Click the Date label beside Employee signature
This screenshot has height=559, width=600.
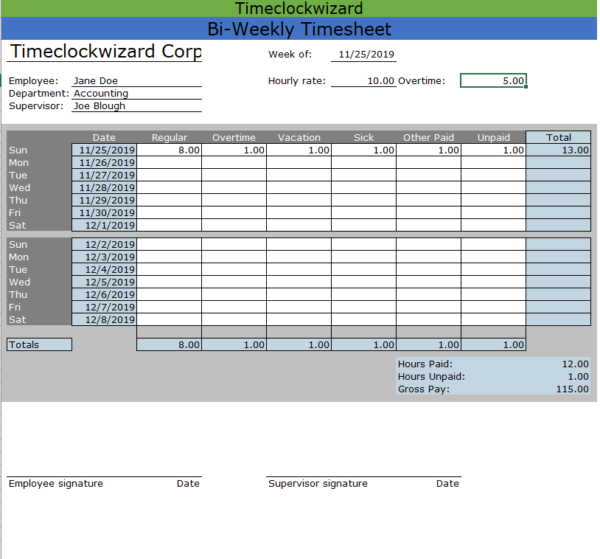(188, 484)
